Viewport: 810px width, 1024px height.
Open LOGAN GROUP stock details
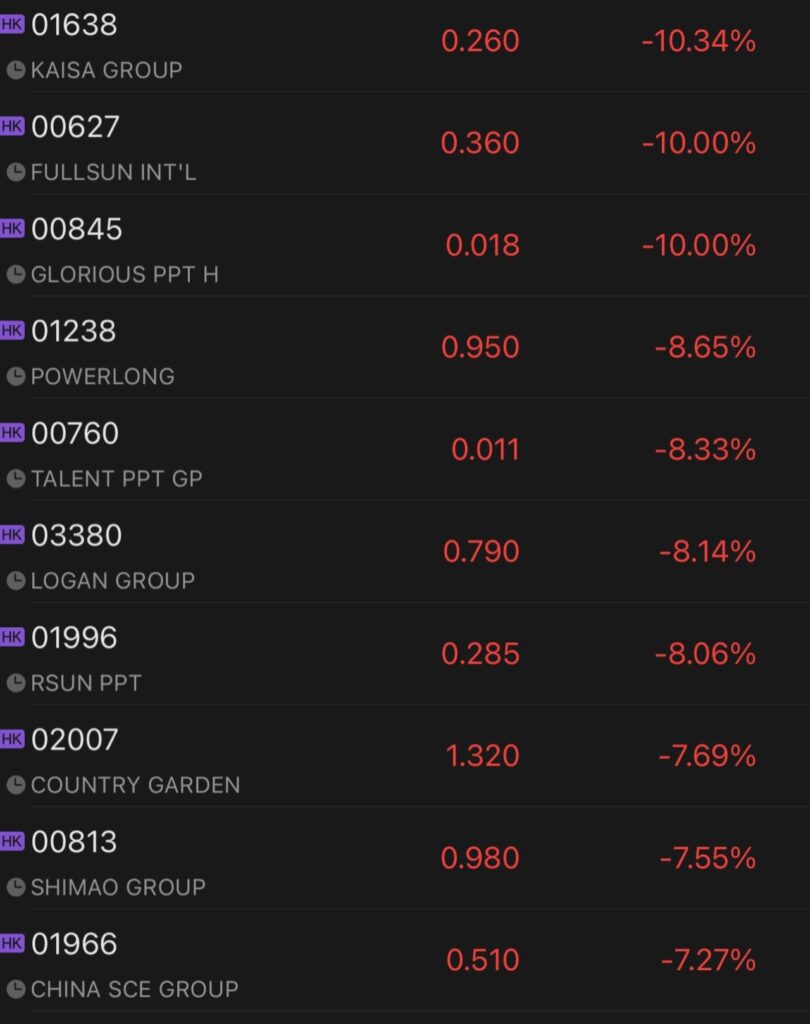click(x=405, y=552)
